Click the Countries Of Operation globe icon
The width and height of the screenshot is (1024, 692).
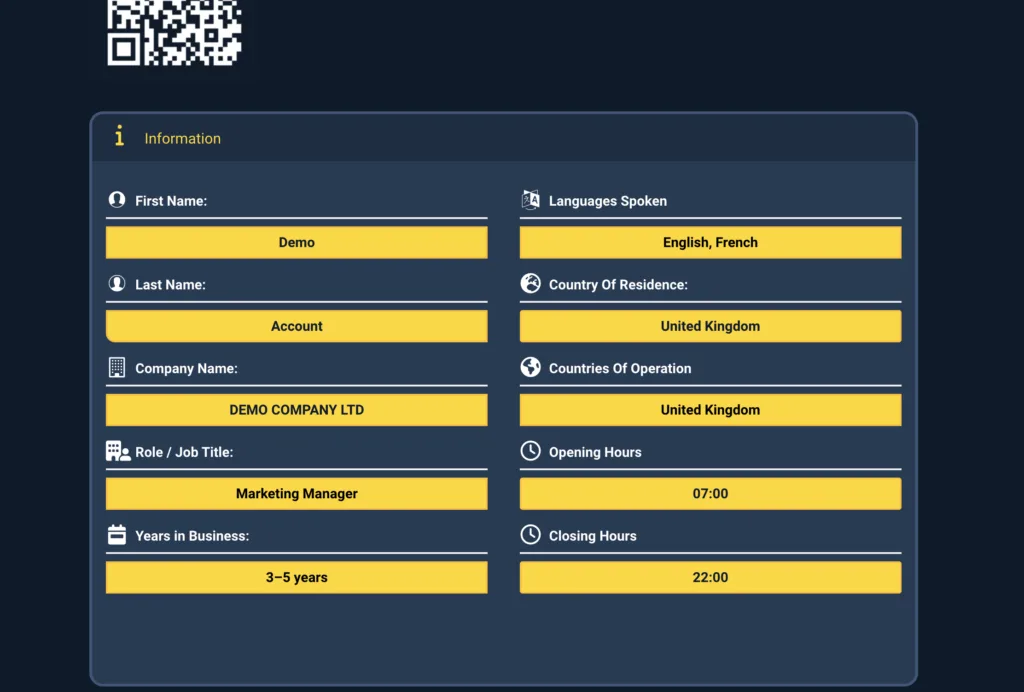tap(530, 367)
